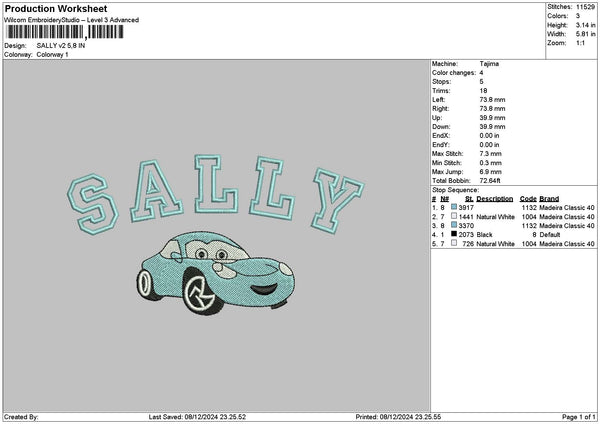Viewport: 600px width, 424px height.
Task: Click the Machine value Tajima
Action: point(489,64)
